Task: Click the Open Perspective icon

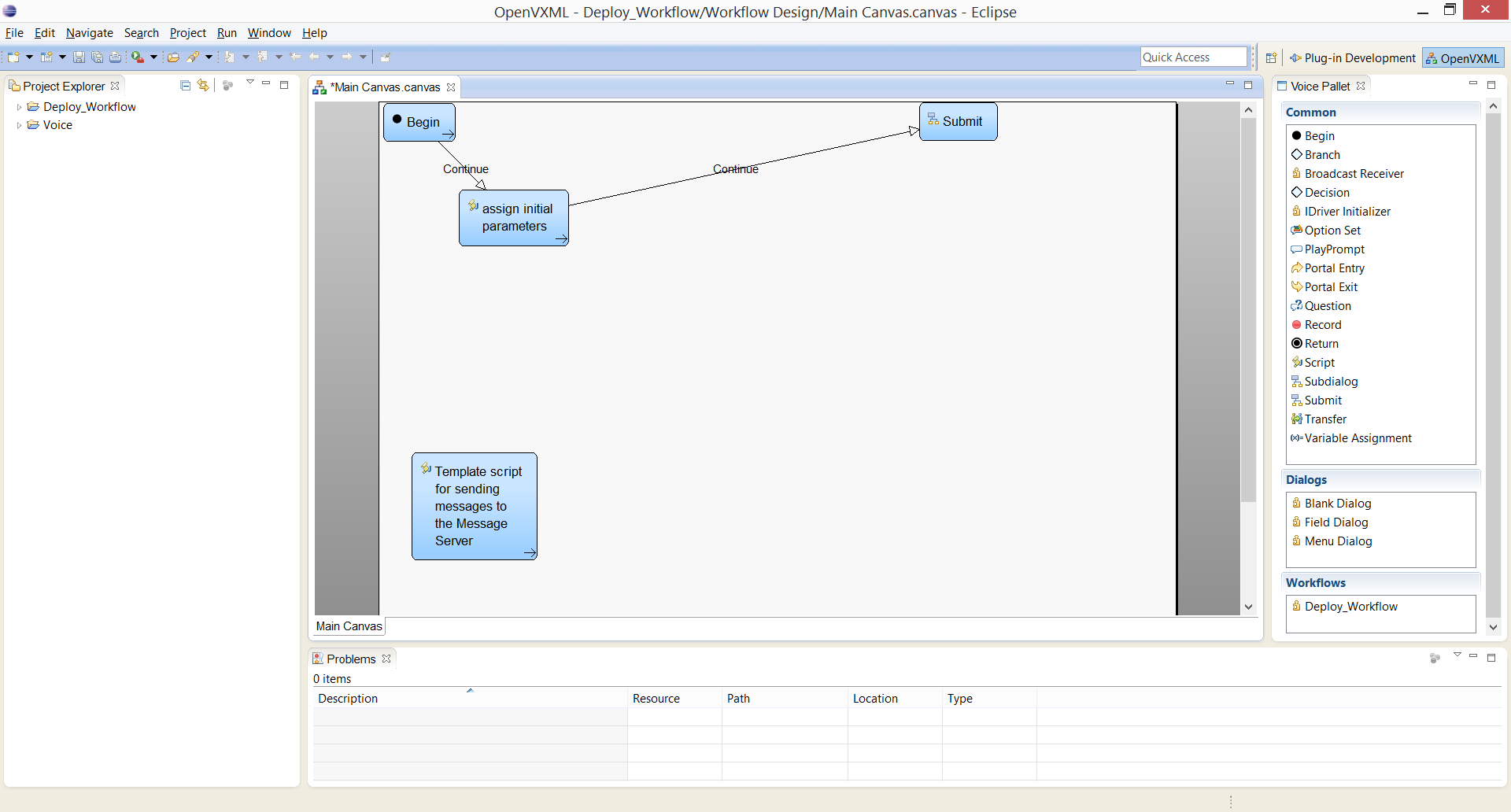Action: (x=1271, y=57)
